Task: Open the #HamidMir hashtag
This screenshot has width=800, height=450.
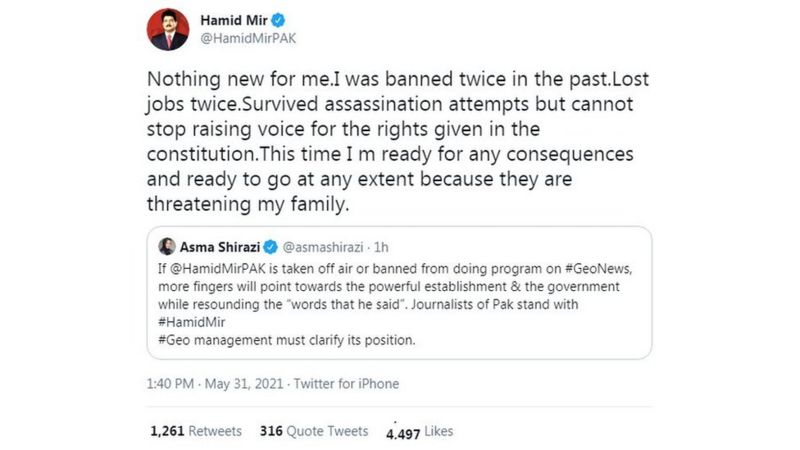Action: pyautogui.click(x=192, y=322)
